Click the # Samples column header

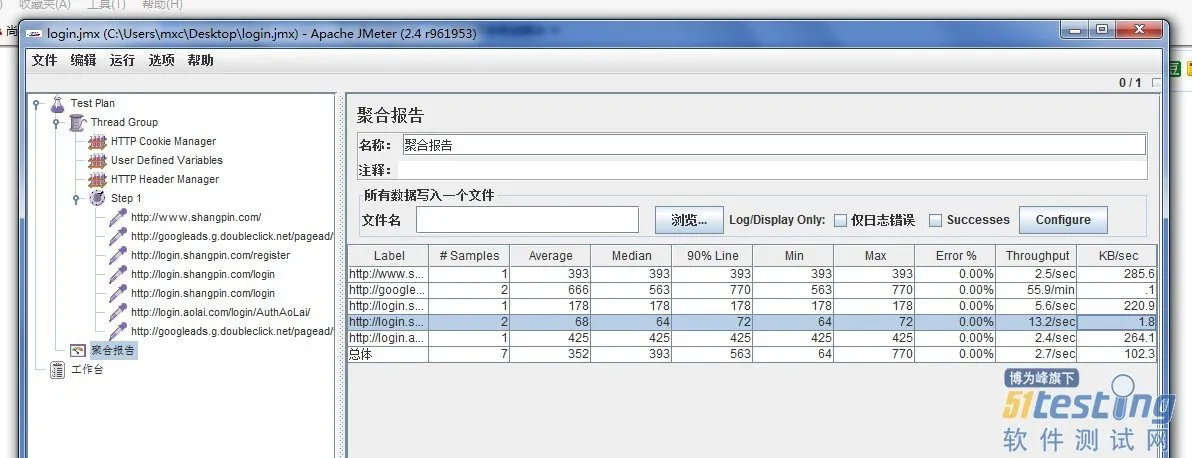pyautogui.click(x=469, y=256)
